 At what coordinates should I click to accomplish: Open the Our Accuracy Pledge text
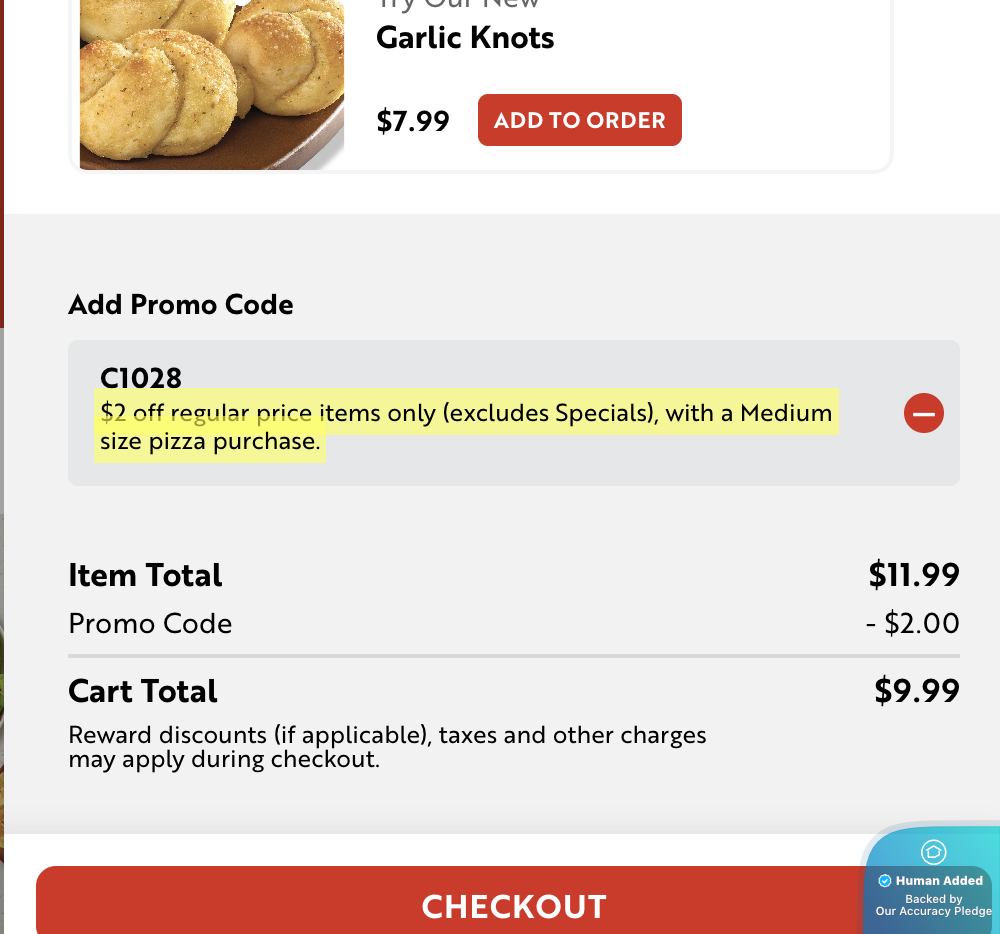pos(933,911)
